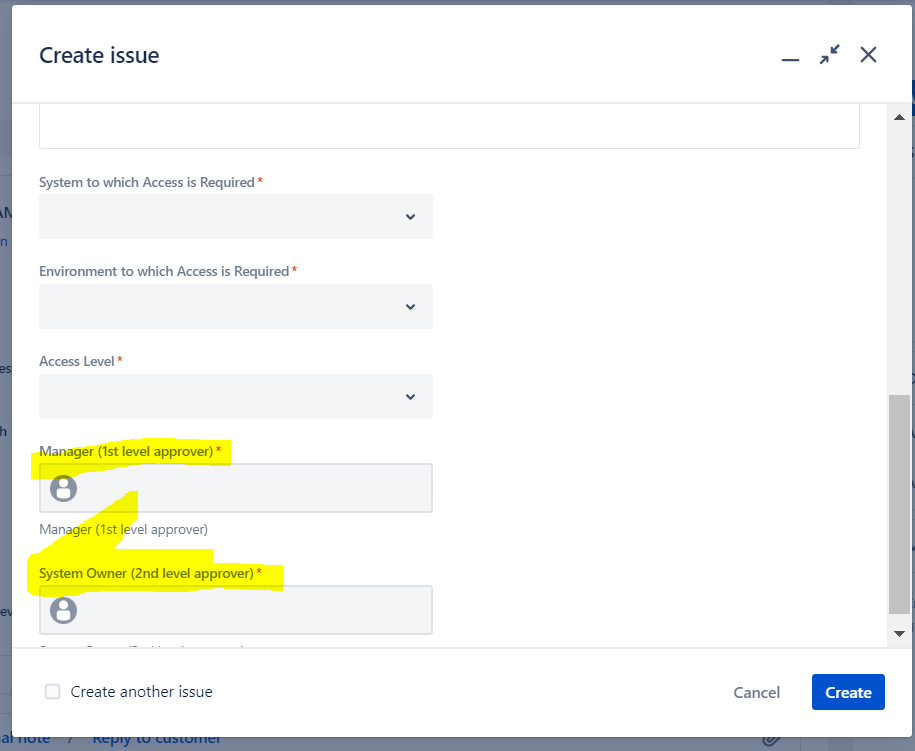Click the Environment field chevron icon

click(x=410, y=307)
